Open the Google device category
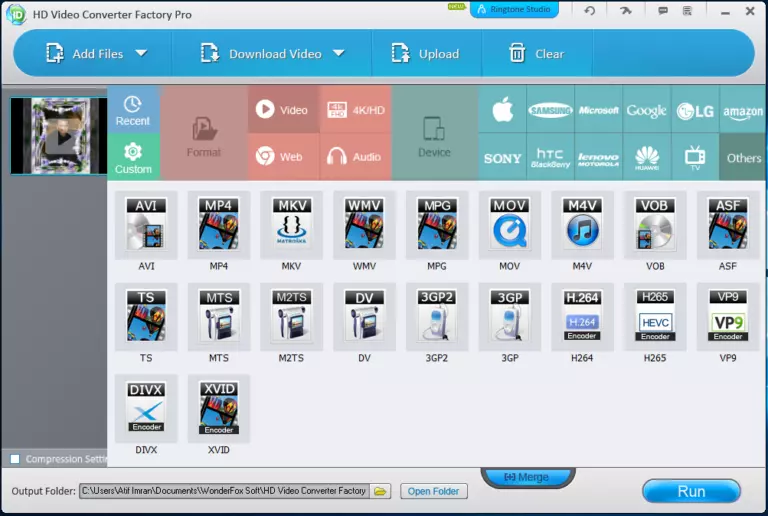768x516 pixels. tap(647, 110)
